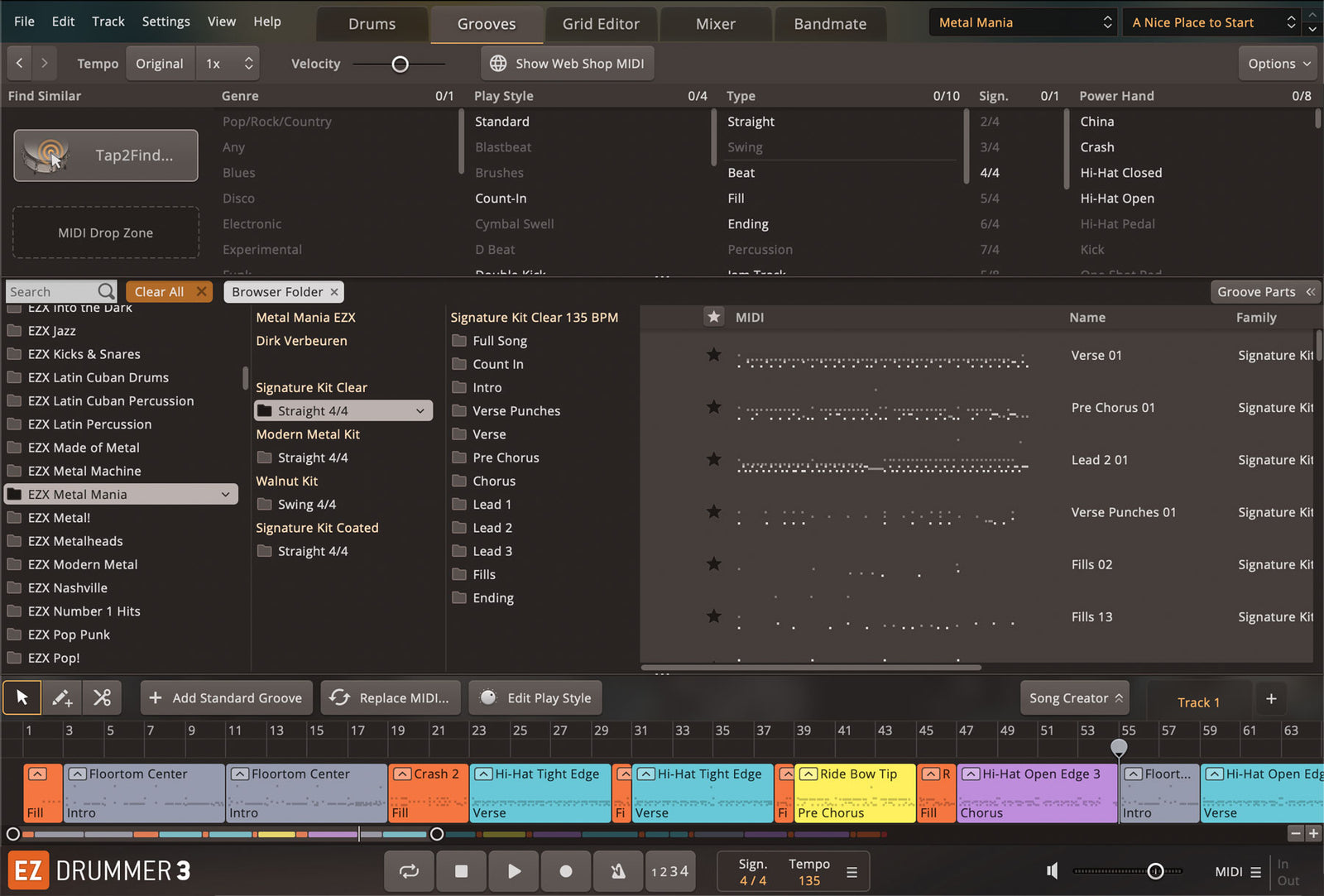The height and width of the screenshot is (896, 1324).
Task: Open the Crash 2 block menu arrow
Action: coord(402,774)
